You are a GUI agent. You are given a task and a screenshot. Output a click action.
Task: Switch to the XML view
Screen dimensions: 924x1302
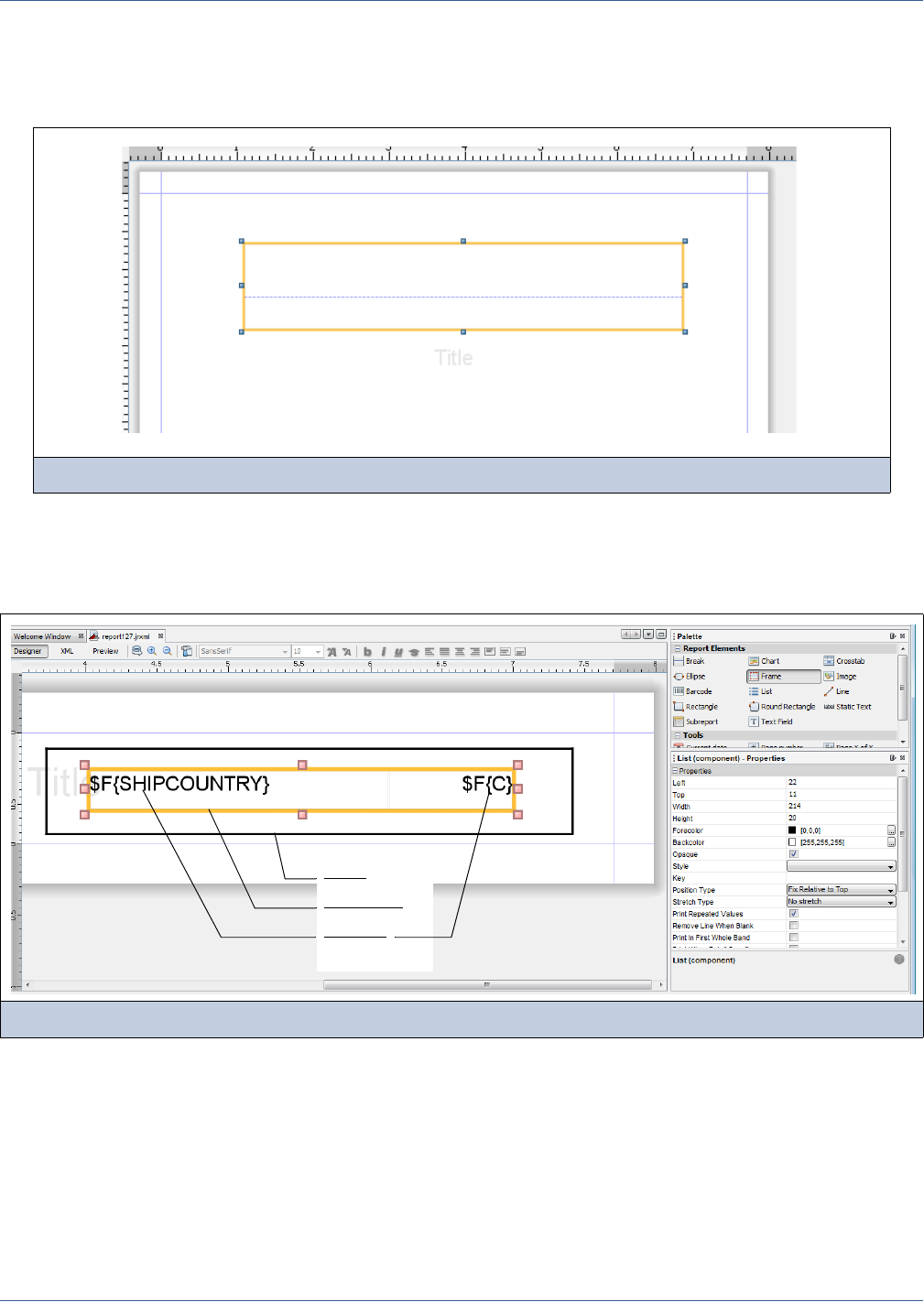point(67,651)
